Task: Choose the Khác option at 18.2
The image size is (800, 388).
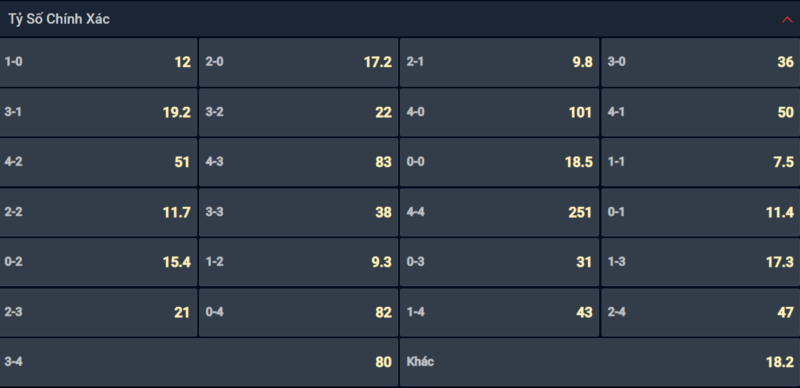Action: click(x=600, y=362)
